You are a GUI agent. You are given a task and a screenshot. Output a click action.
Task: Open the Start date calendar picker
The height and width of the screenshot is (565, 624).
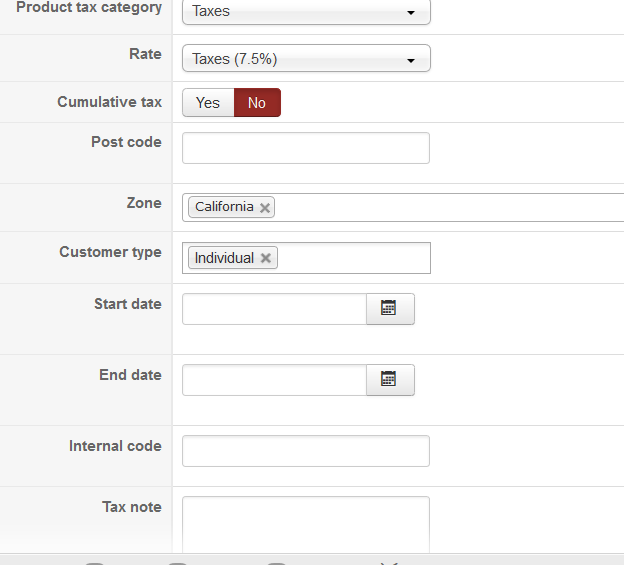click(390, 309)
